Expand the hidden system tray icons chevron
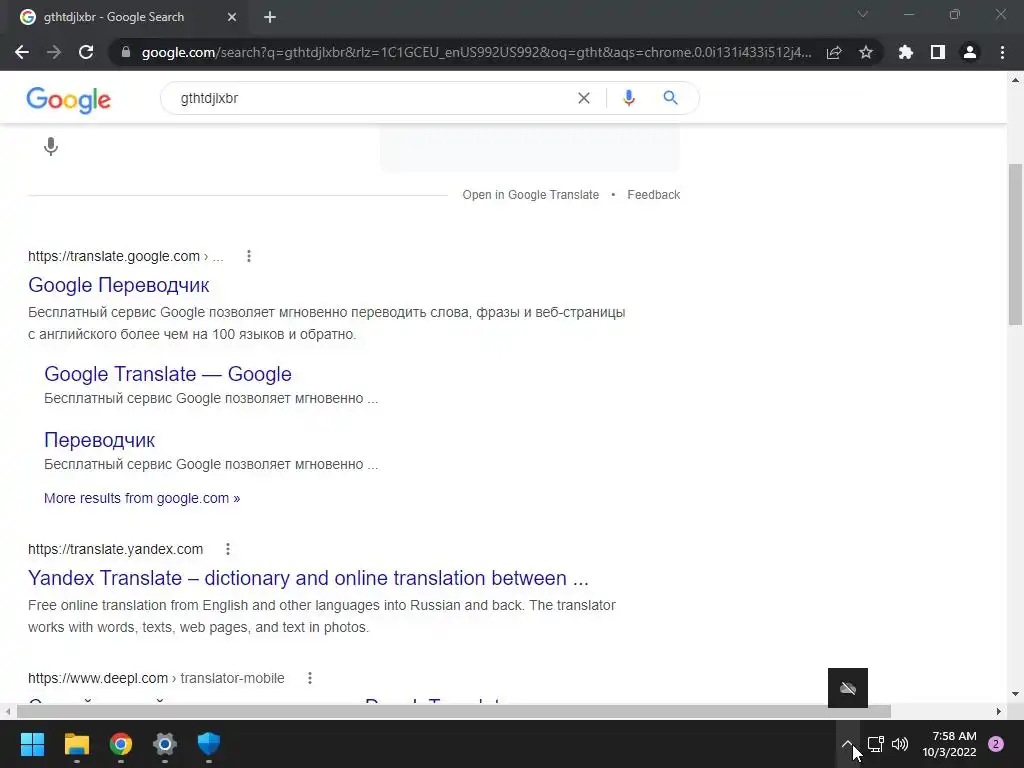Image resolution: width=1024 pixels, height=768 pixels. pyautogui.click(x=846, y=744)
